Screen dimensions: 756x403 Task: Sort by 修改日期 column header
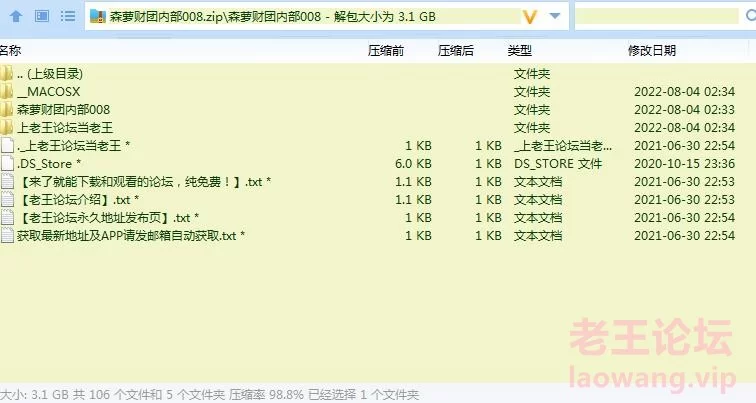click(652, 50)
